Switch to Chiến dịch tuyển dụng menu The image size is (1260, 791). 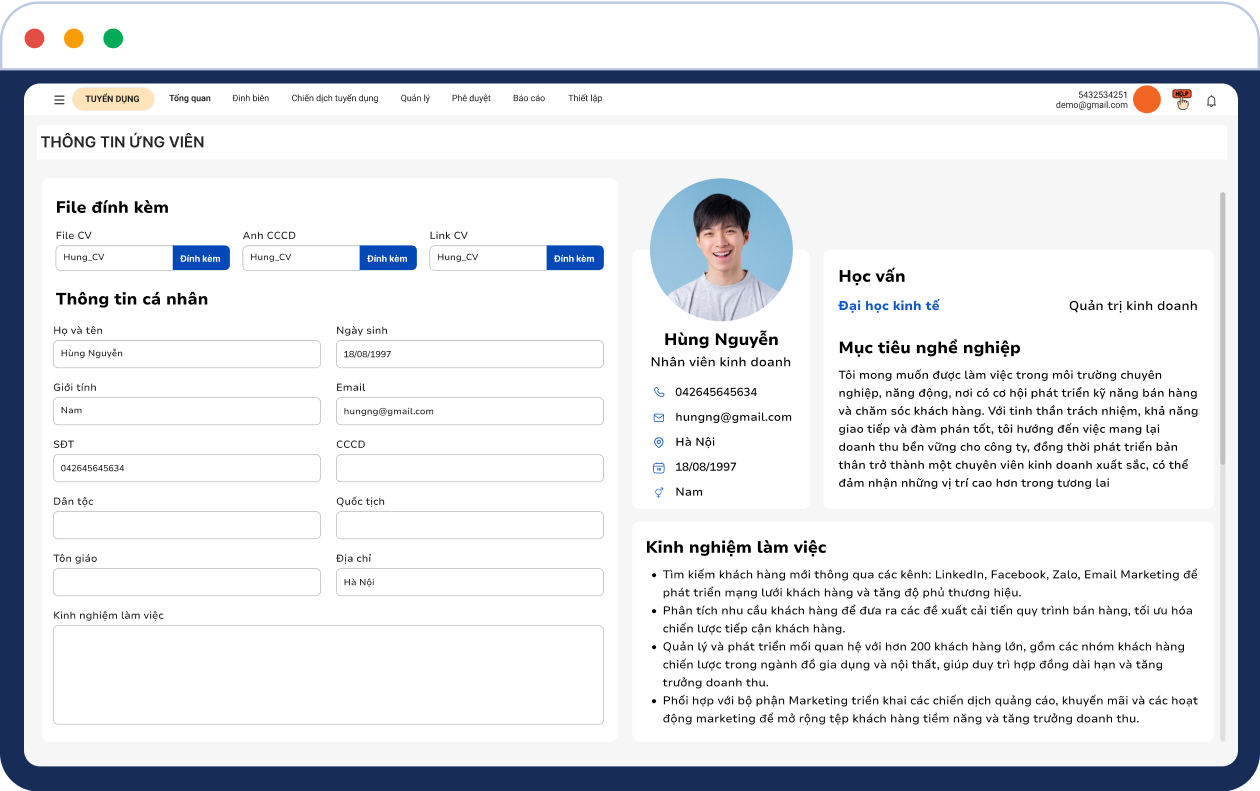click(334, 99)
